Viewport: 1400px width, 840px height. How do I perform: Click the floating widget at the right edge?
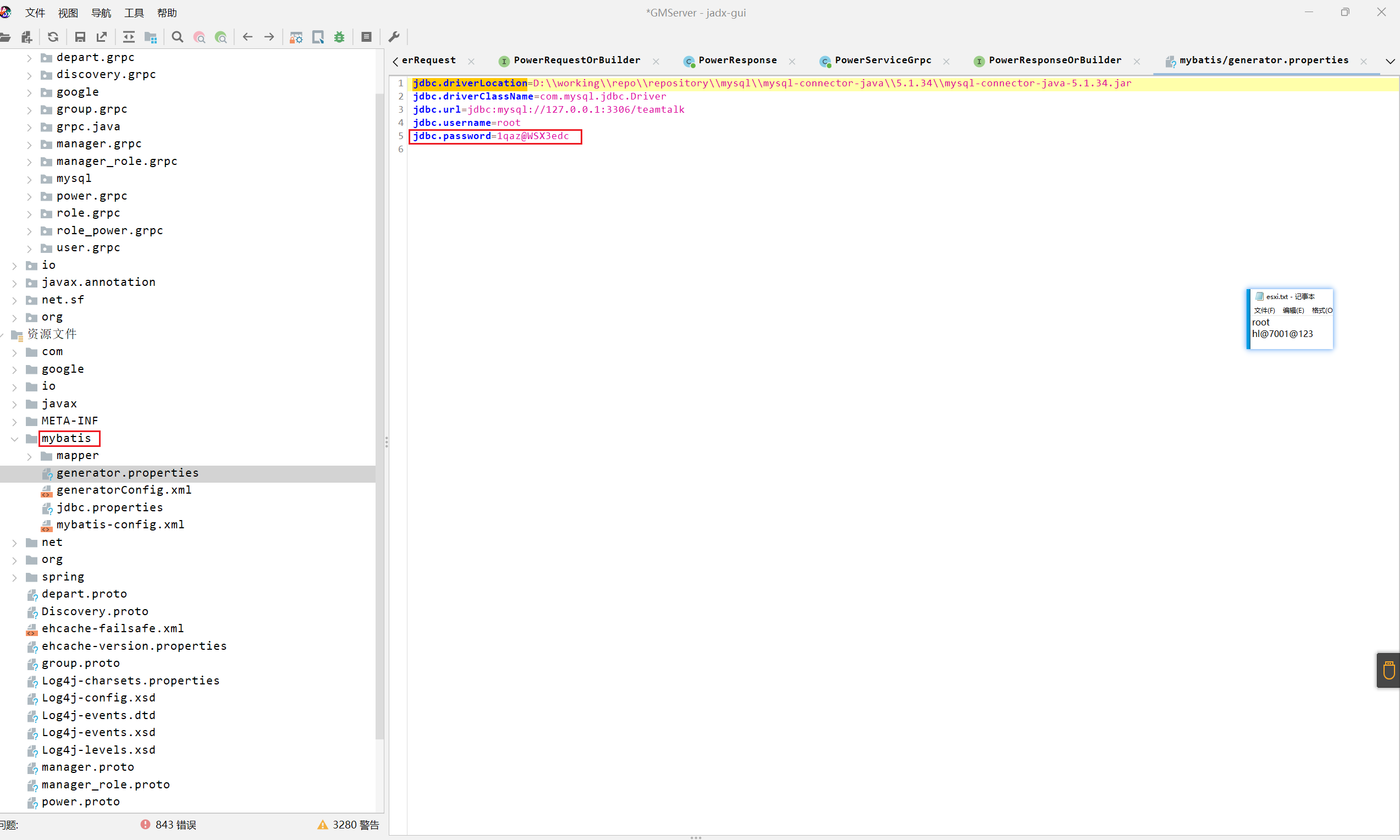1388,670
